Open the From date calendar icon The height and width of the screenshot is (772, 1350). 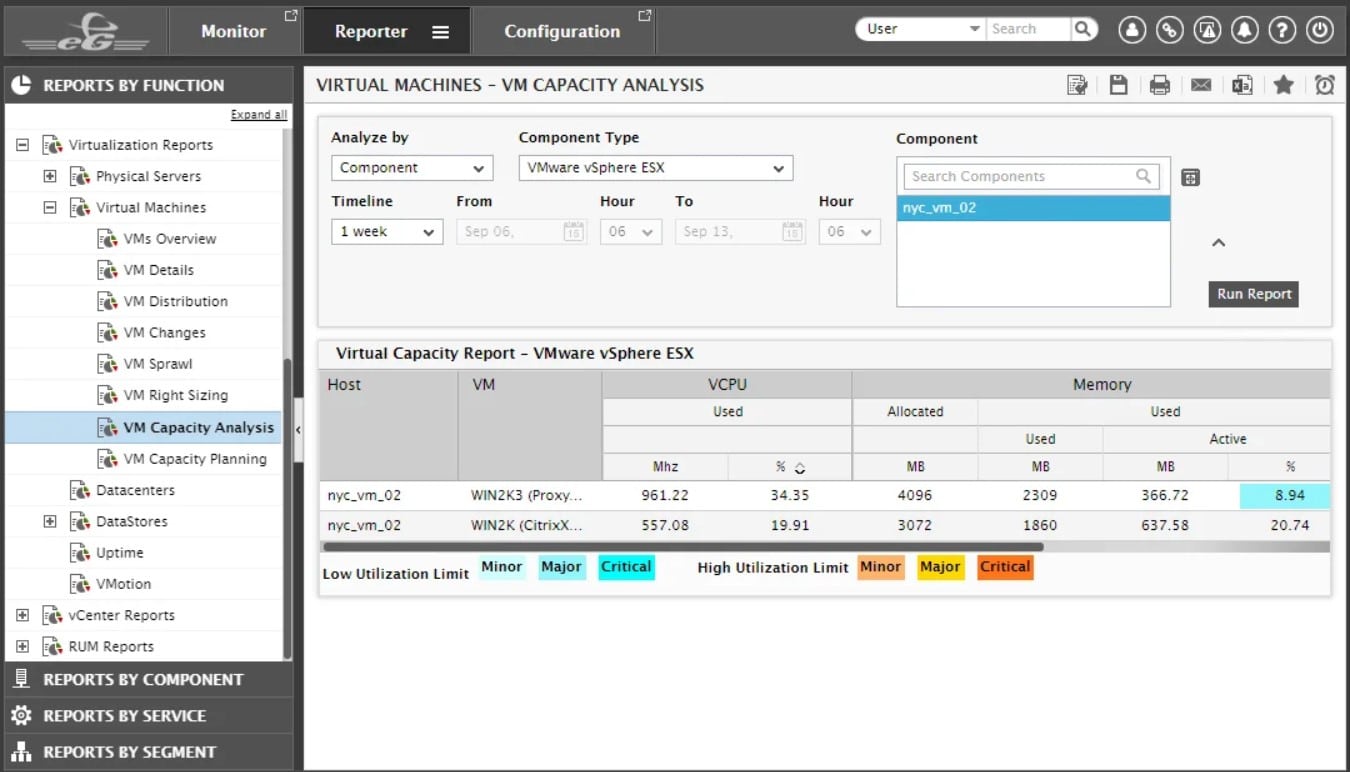click(x=573, y=232)
